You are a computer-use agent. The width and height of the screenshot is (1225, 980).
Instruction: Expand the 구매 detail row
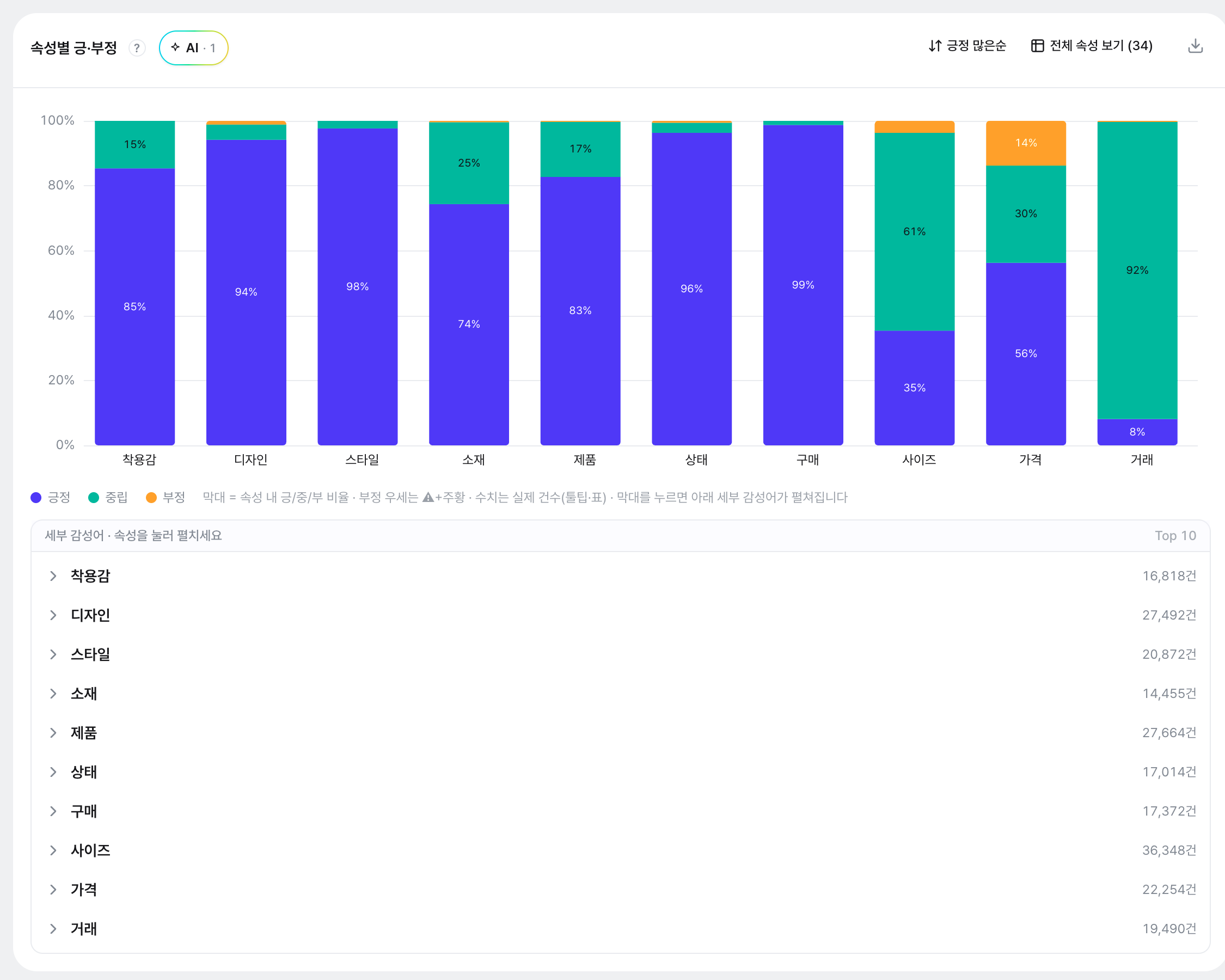pyautogui.click(x=621, y=811)
